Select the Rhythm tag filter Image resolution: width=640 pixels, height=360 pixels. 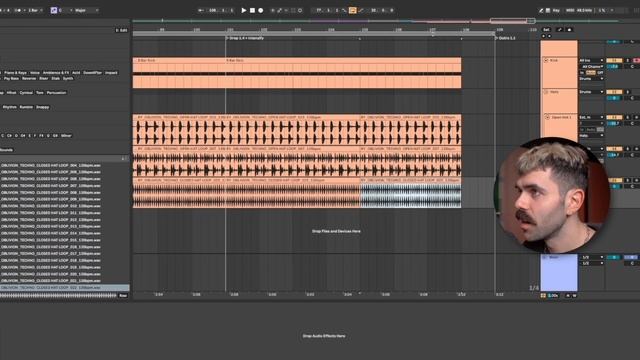point(9,107)
